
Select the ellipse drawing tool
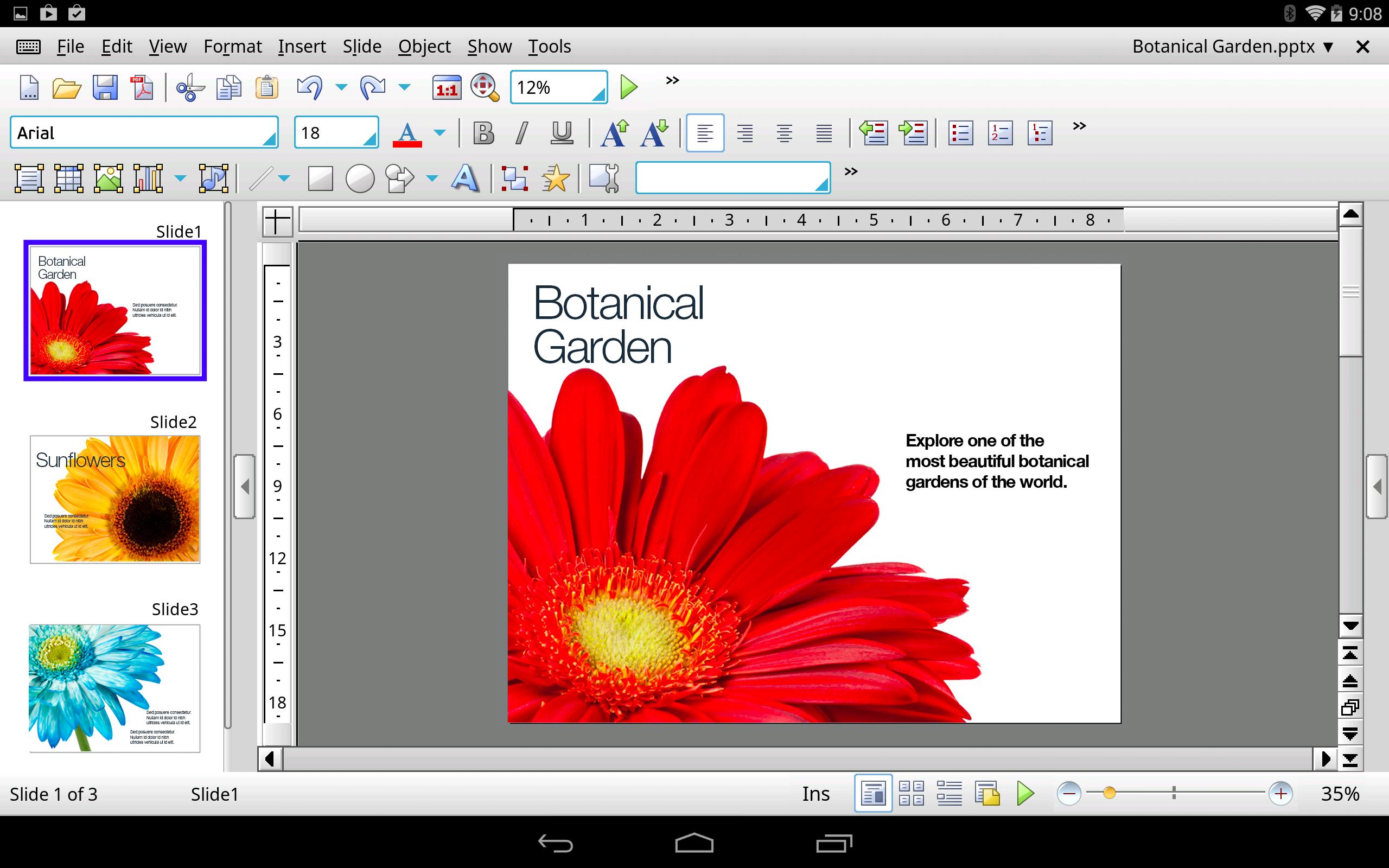(x=359, y=178)
